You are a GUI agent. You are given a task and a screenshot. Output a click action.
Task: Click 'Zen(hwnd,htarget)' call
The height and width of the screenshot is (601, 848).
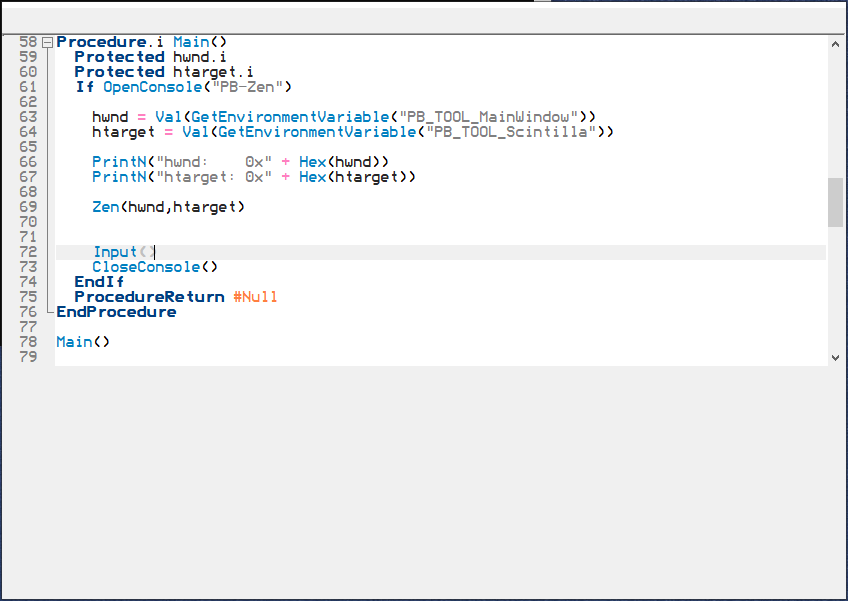click(169, 207)
